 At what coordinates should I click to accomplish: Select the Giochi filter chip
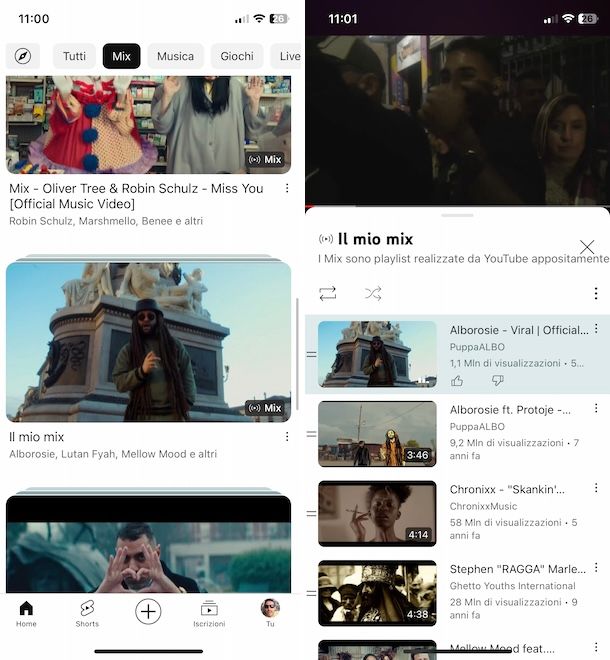(x=237, y=56)
